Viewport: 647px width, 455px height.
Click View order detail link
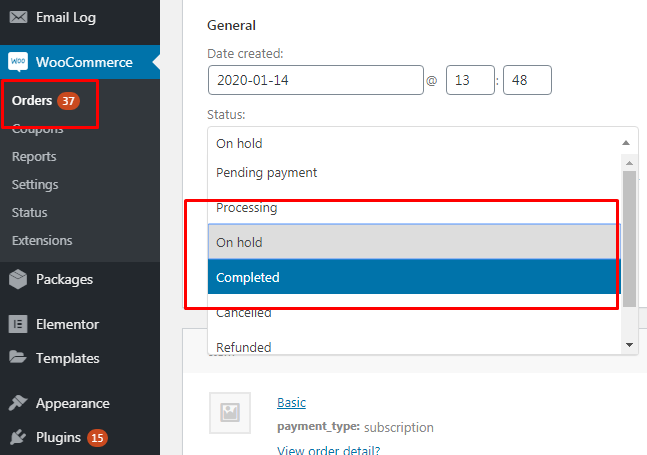[328, 450]
